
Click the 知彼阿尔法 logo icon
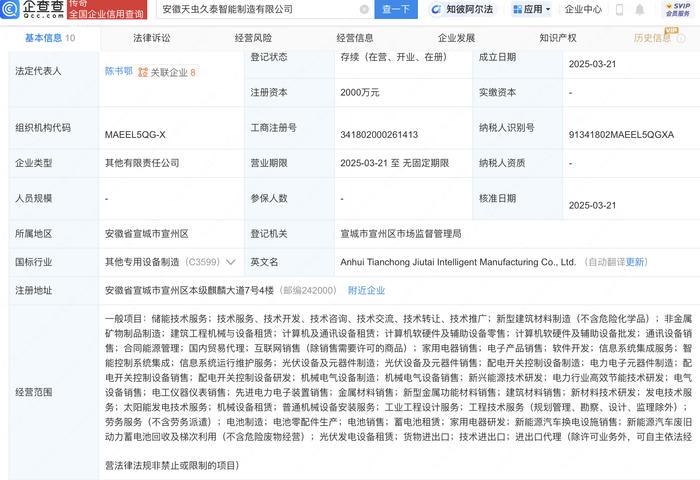pos(436,9)
